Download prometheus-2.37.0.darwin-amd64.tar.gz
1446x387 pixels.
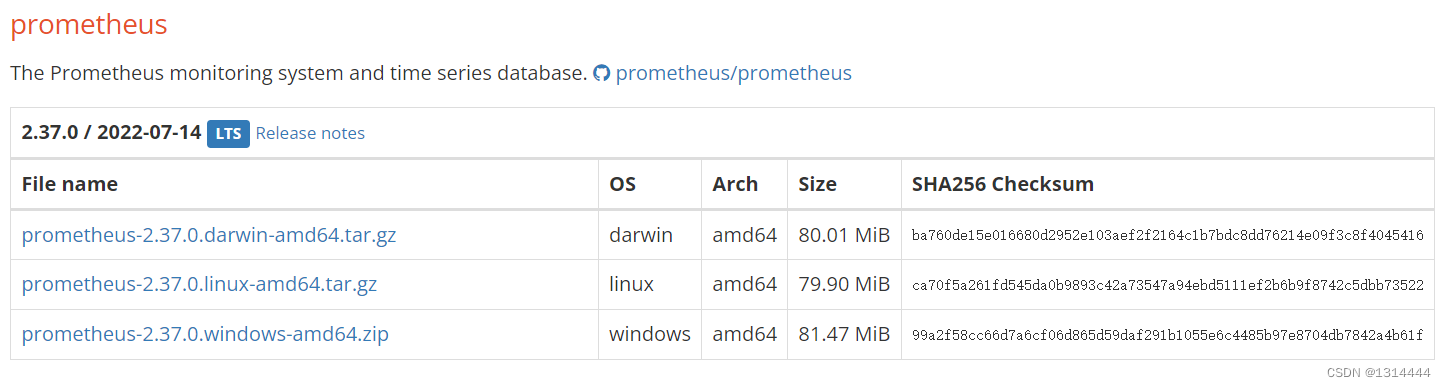coord(209,235)
